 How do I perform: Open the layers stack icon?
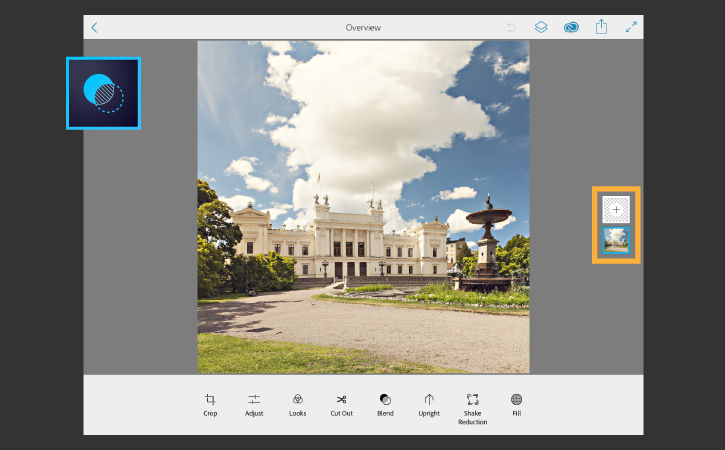pyautogui.click(x=541, y=27)
